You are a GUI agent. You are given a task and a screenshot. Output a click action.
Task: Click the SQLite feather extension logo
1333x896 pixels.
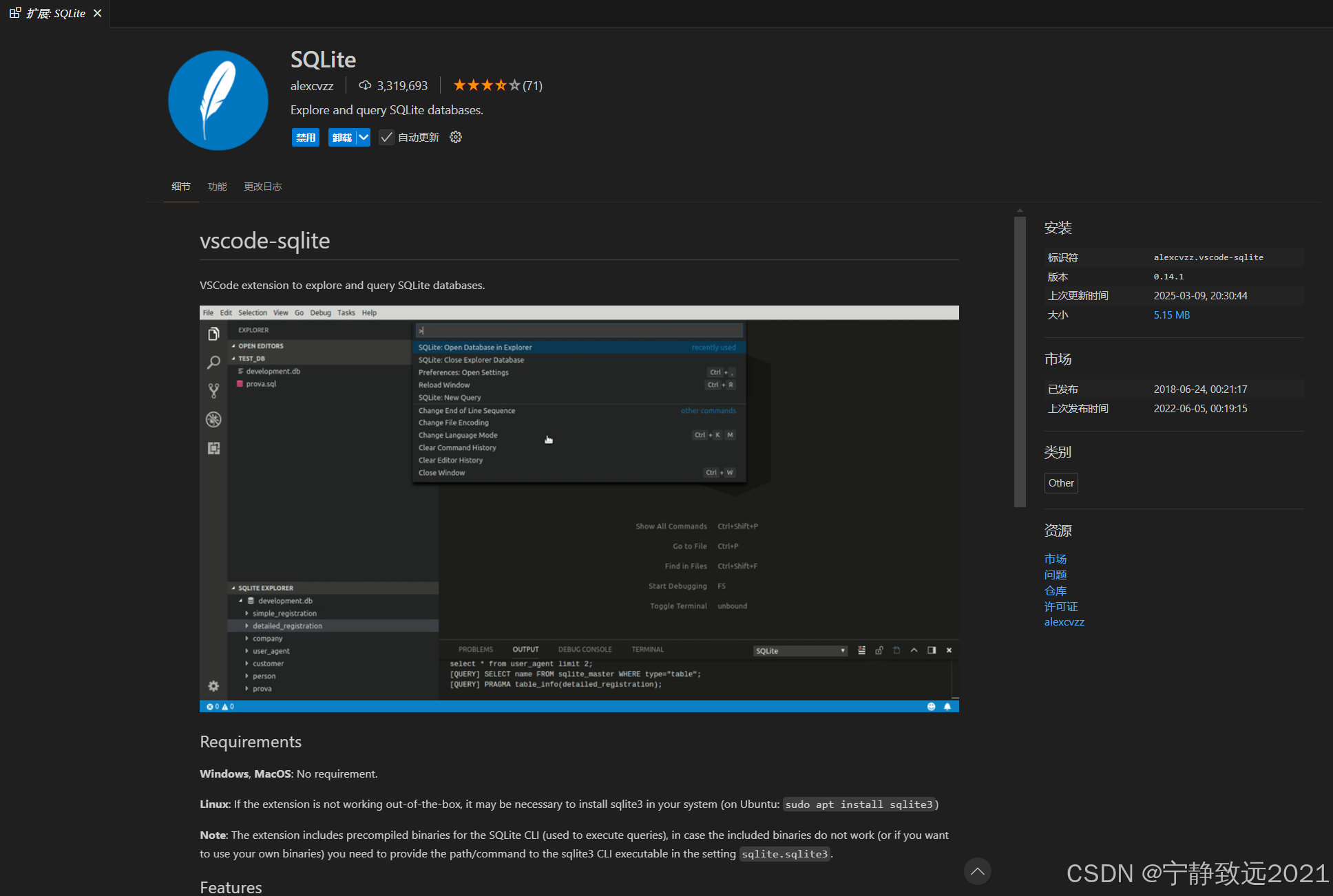pos(218,100)
